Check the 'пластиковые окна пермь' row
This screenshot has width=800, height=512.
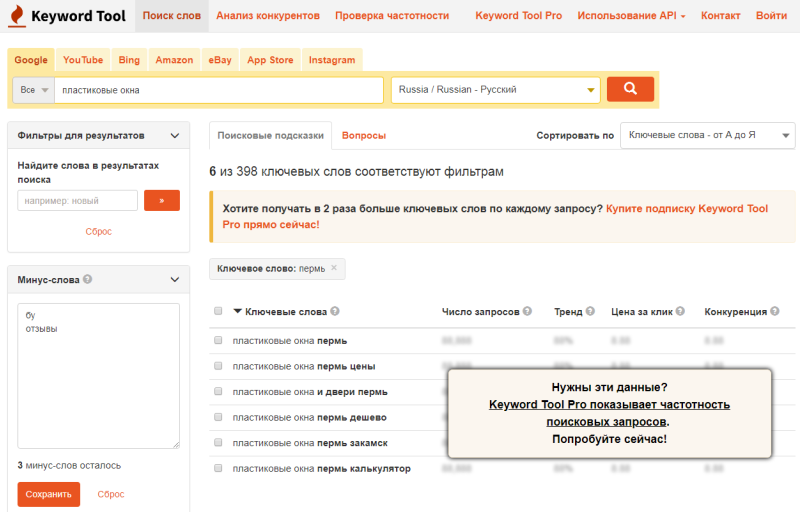click(218, 340)
